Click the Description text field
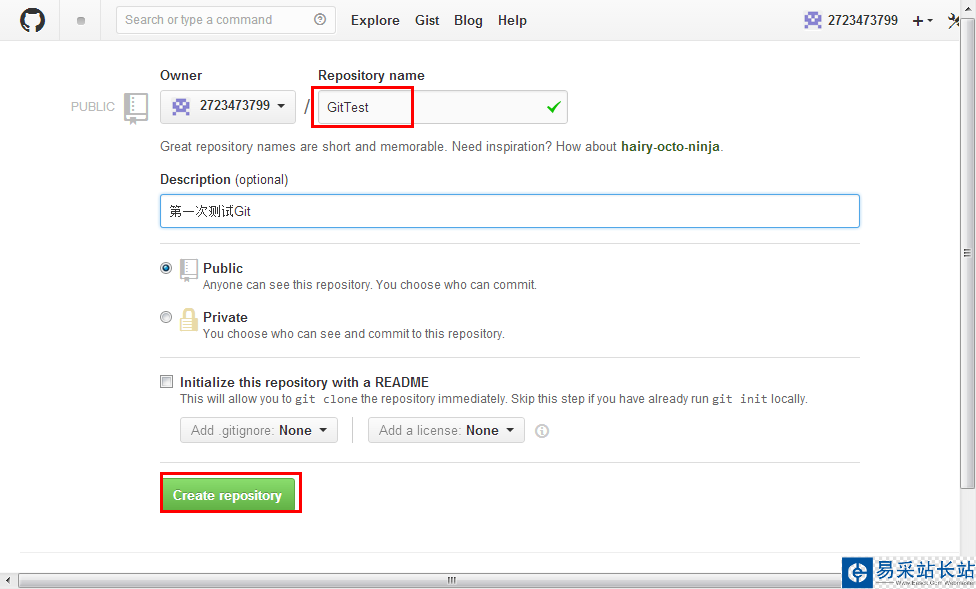 pyautogui.click(x=510, y=211)
